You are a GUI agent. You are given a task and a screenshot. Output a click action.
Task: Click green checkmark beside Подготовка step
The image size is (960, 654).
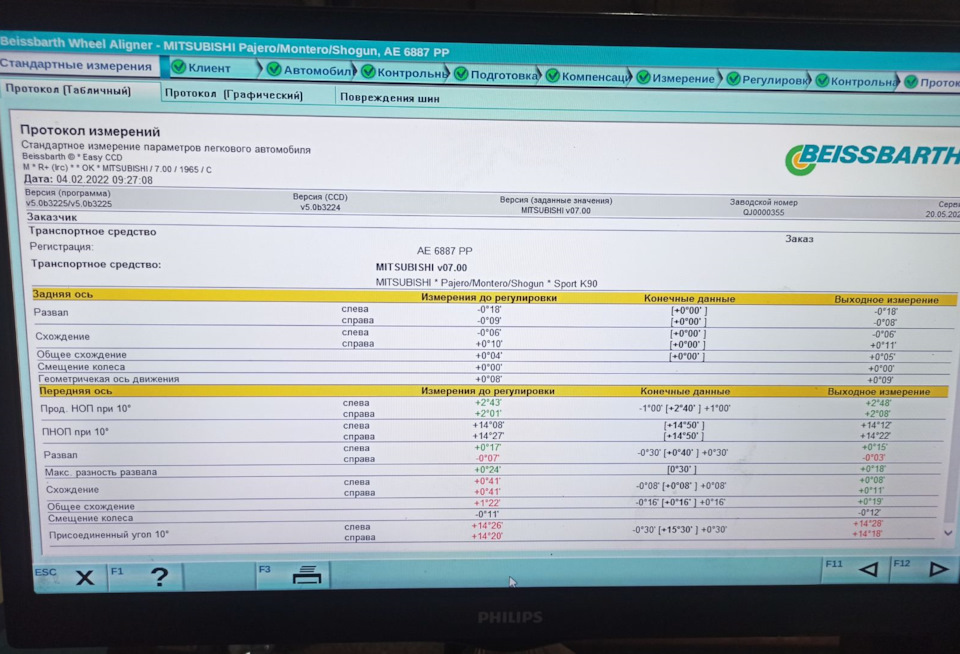(x=461, y=74)
